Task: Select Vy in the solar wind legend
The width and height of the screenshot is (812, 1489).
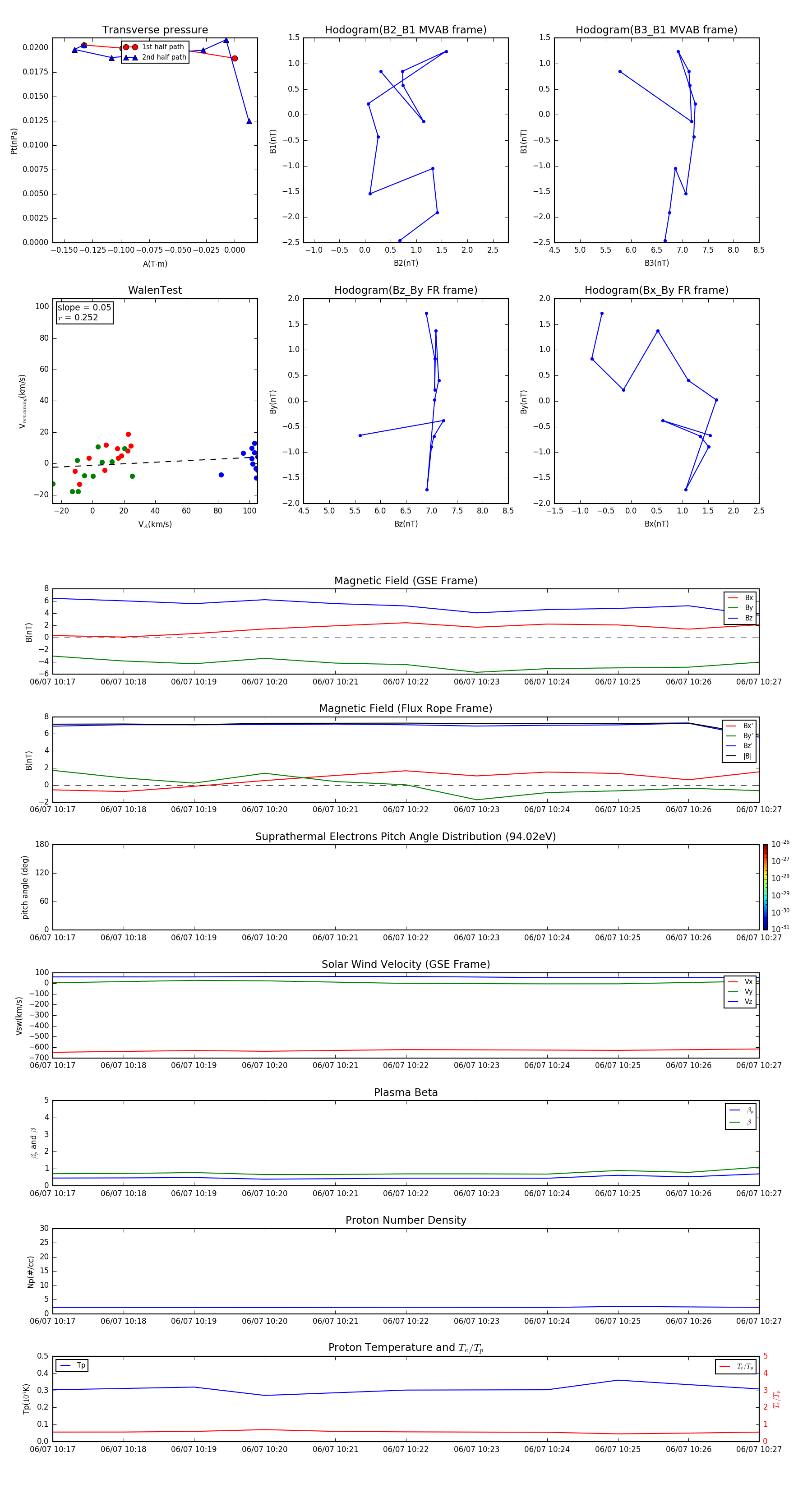Action: 740,992
